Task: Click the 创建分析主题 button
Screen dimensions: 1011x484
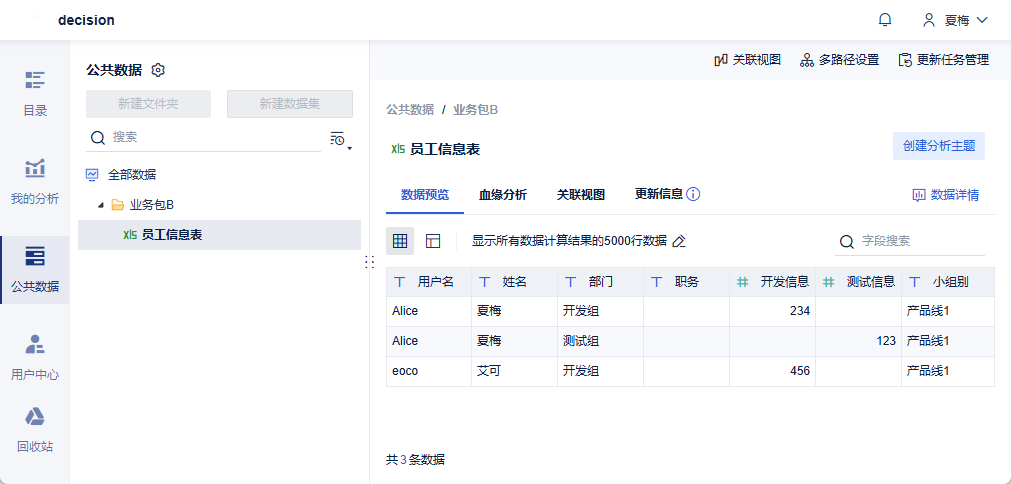Action: (938, 146)
